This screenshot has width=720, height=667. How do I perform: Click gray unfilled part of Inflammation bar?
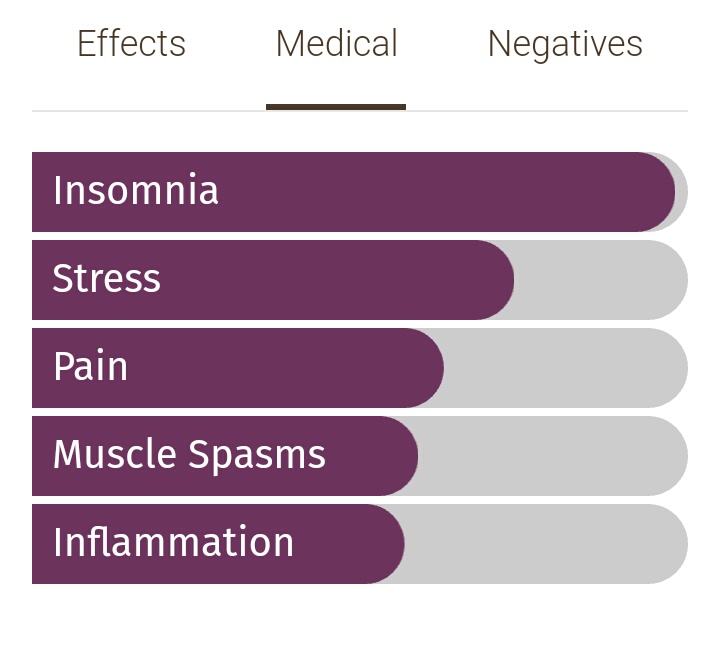click(x=546, y=544)
